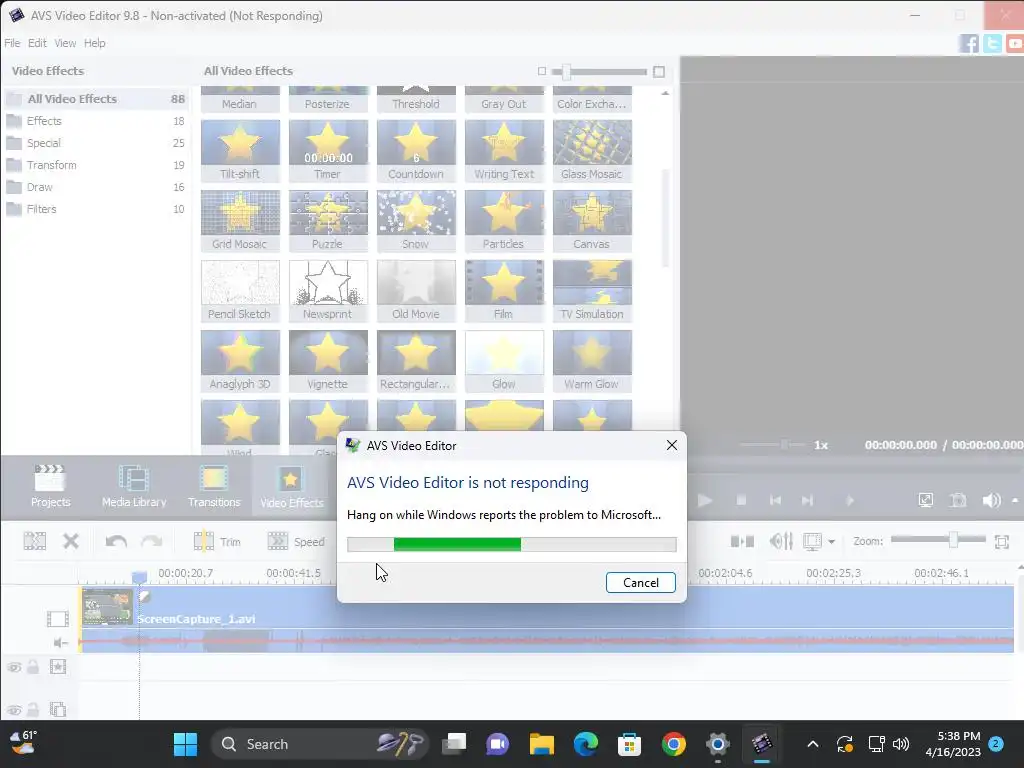Click the Redo arrow icon

click(x=152, y=541)
